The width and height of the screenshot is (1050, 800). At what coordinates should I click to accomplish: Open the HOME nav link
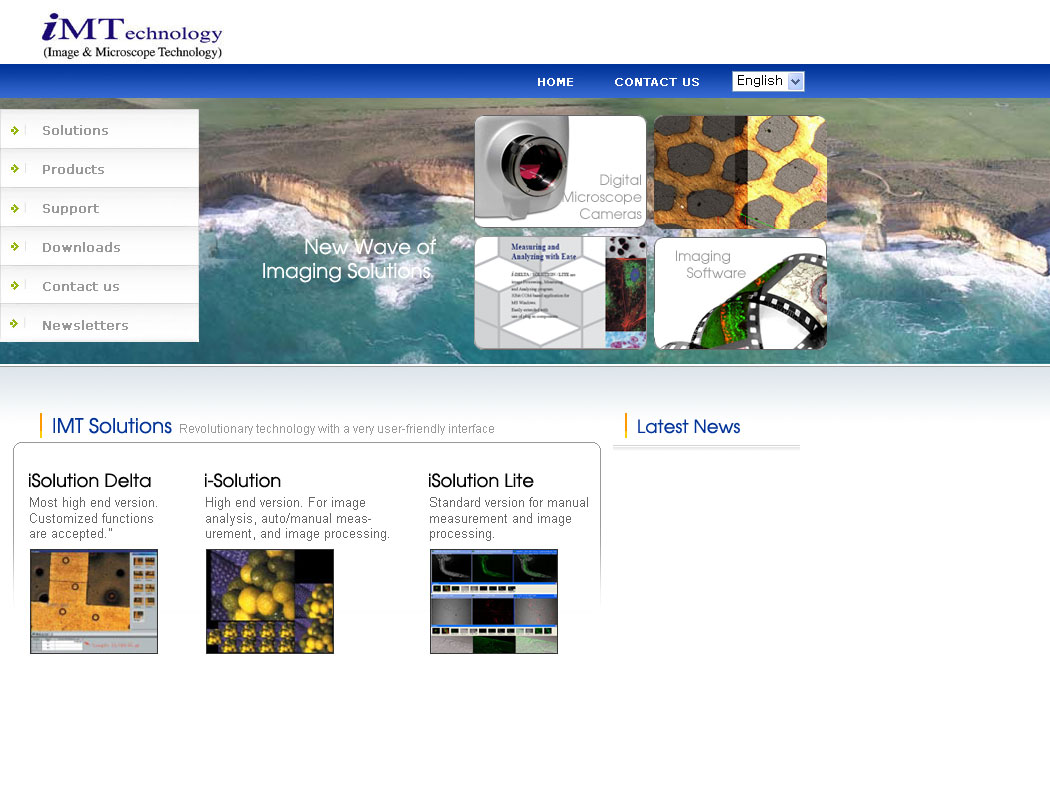coord(555,82)
